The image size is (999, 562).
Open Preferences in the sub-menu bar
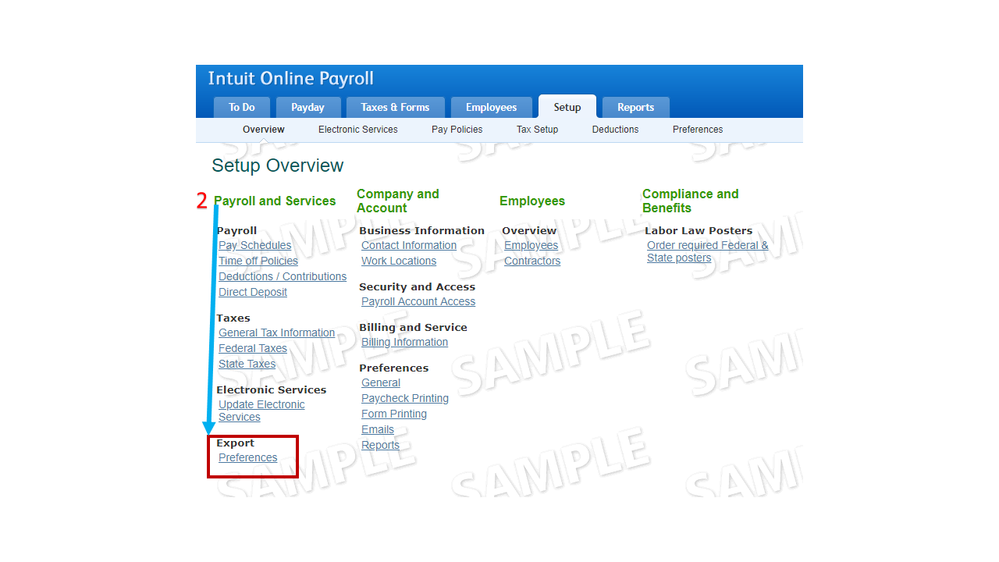(x=698, y=129)
